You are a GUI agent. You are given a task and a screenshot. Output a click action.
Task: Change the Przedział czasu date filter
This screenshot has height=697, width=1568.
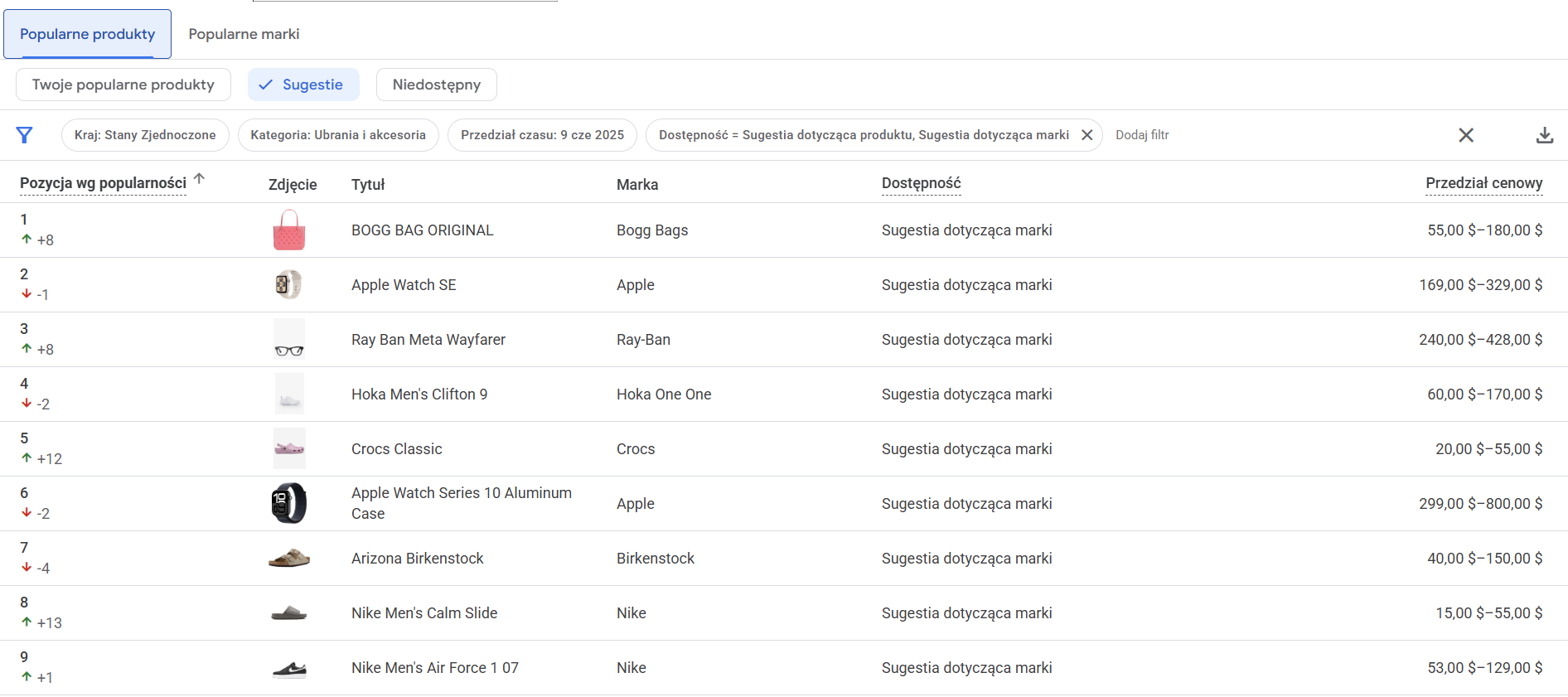coord(542,135)
